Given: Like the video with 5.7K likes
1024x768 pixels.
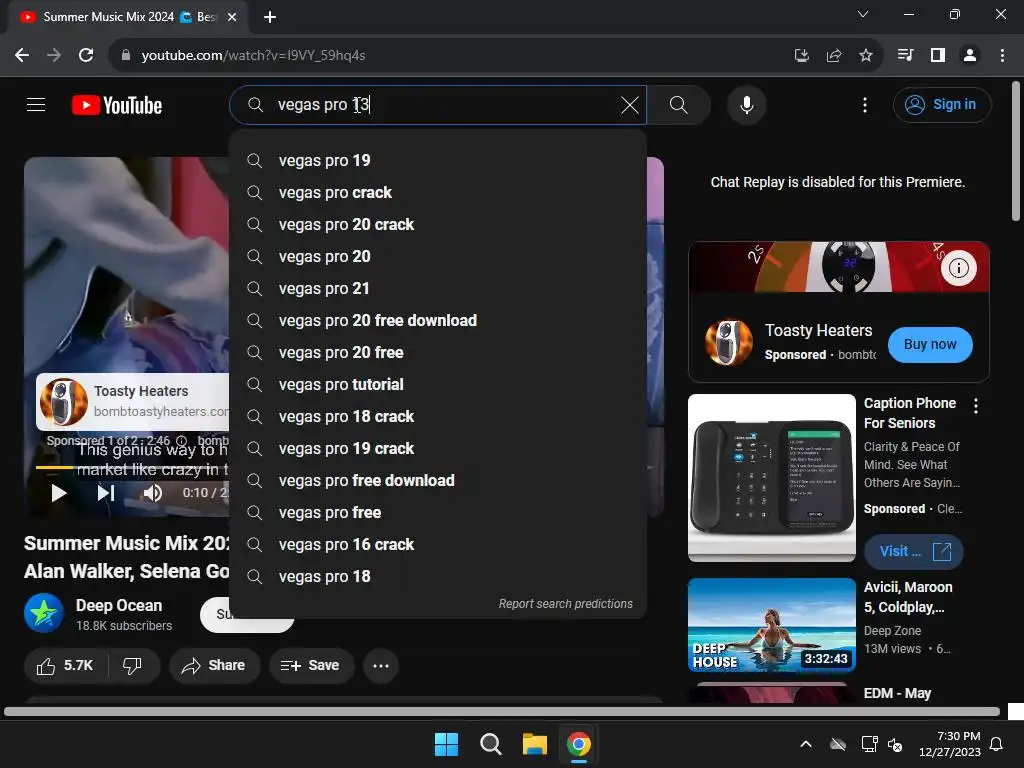Looking at the screenshot, I should point(65,666).
